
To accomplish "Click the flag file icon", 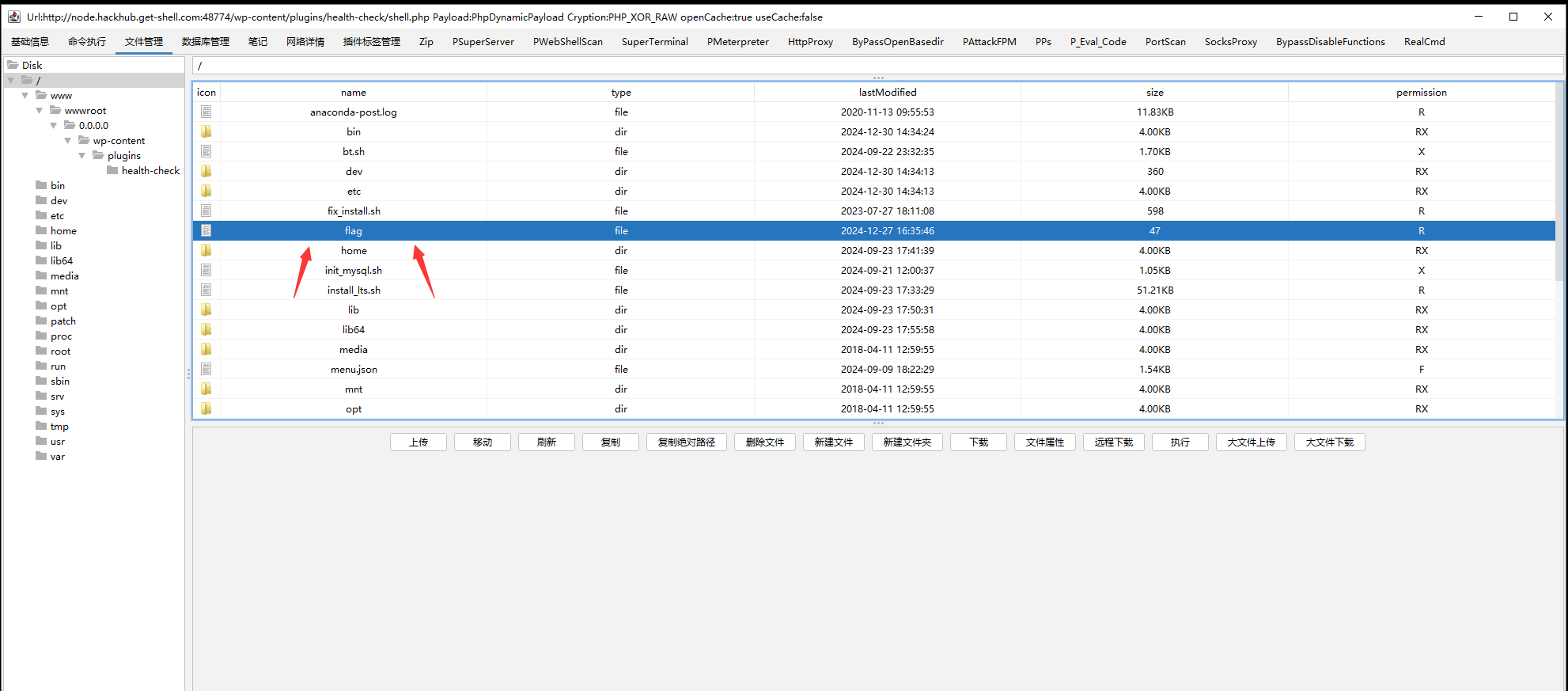I will pyautogui.click(x=206, y=230).
